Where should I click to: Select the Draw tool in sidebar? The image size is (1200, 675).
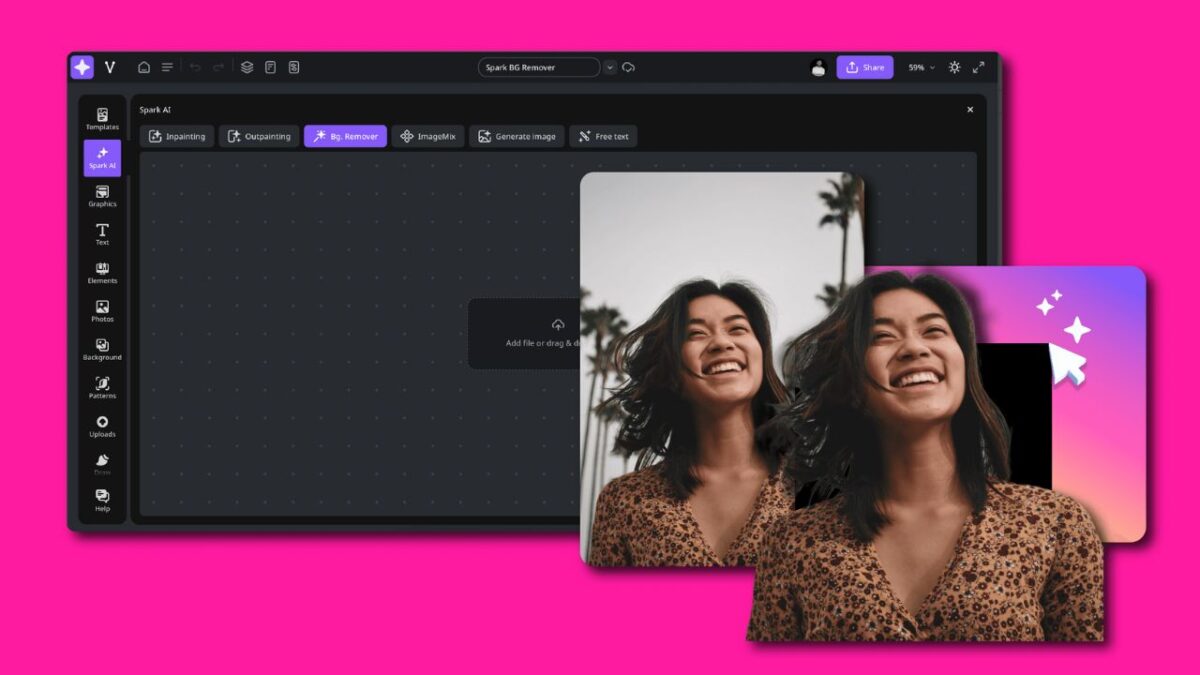click(x=102, y=464)
